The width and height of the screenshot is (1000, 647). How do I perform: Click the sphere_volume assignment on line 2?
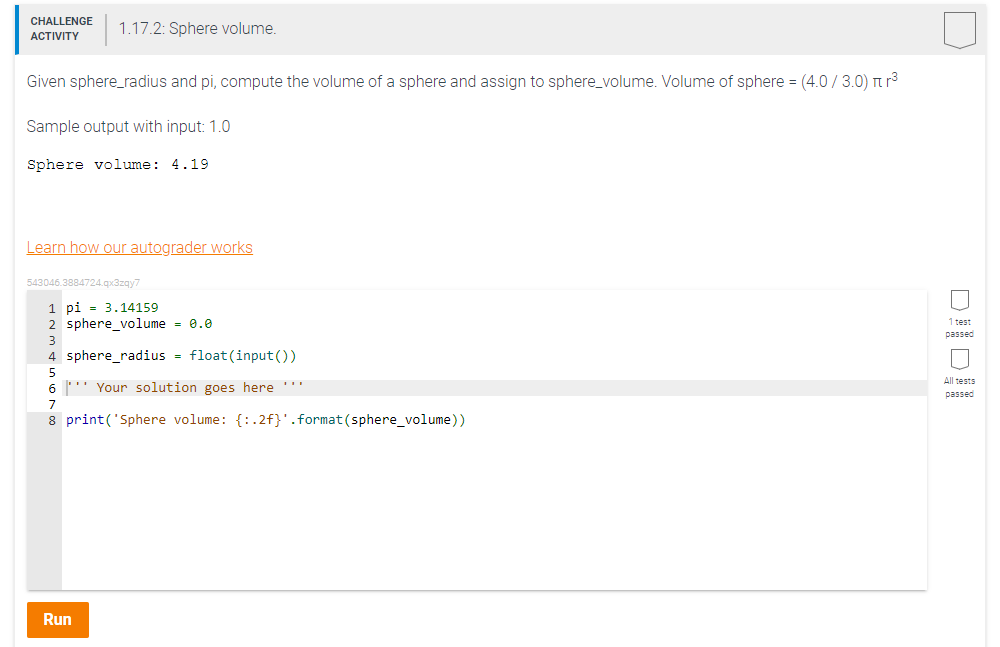point(140,323)
